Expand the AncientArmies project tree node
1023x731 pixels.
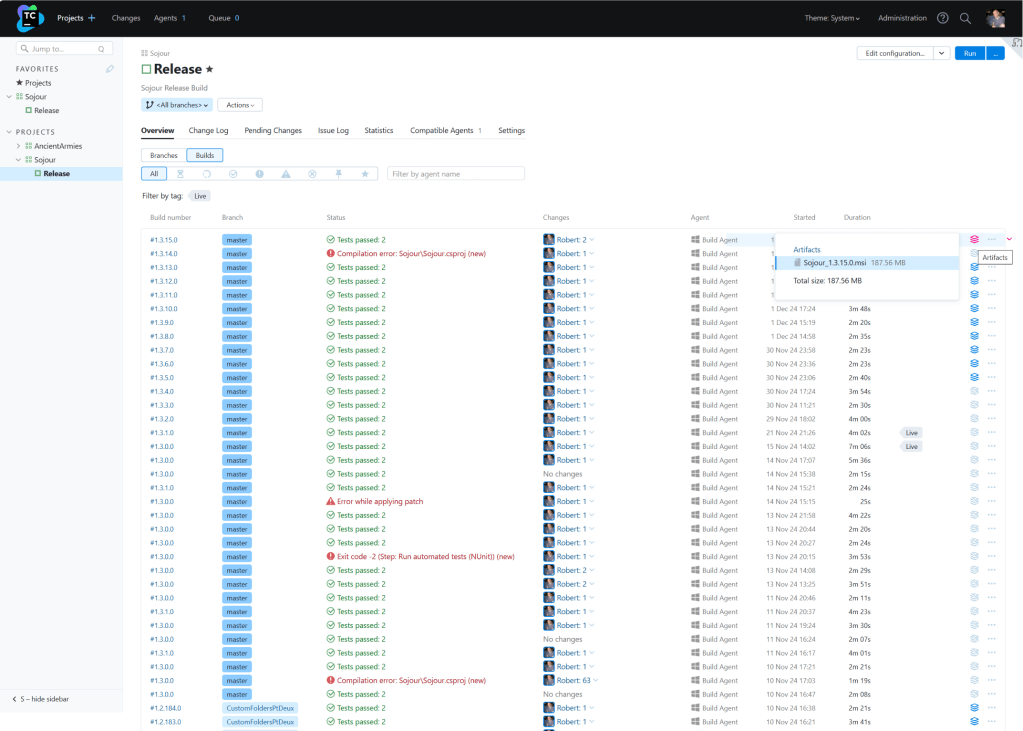18,146
